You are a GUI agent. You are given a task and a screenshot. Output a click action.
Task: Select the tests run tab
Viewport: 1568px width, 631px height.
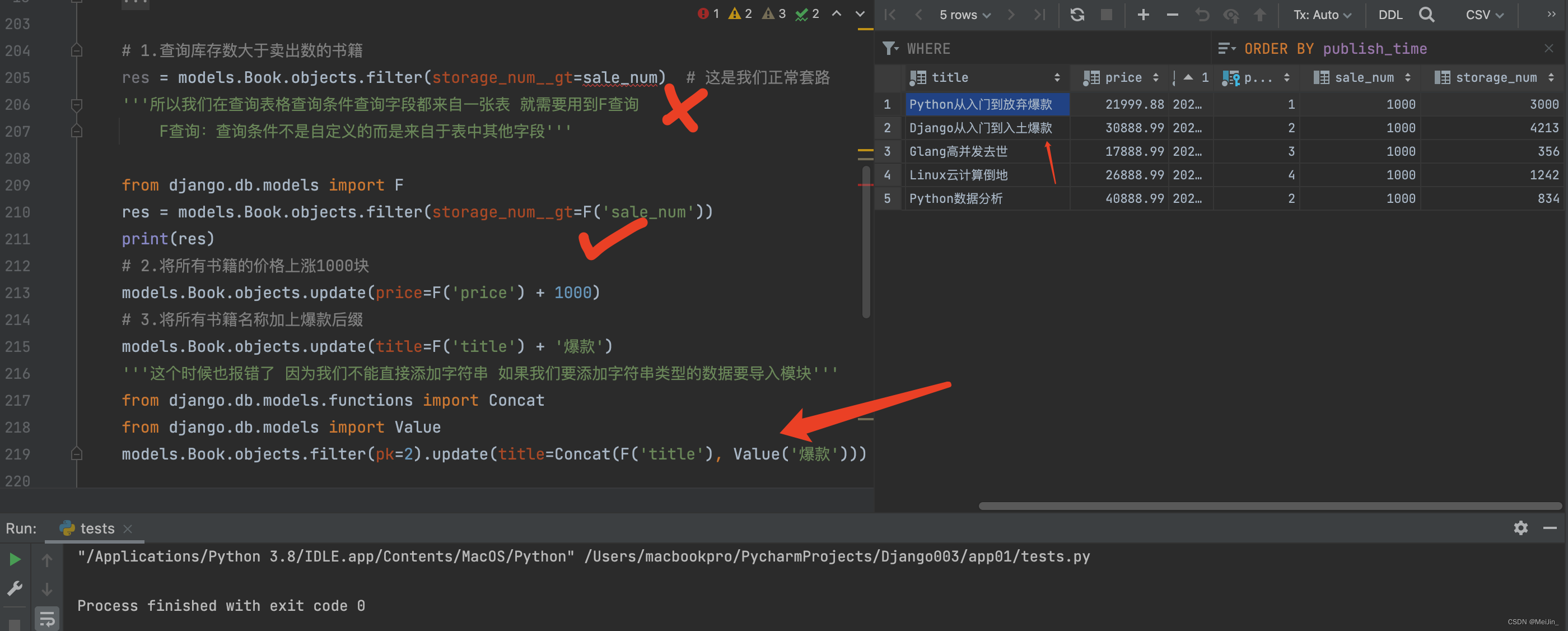tap(96, 528)
